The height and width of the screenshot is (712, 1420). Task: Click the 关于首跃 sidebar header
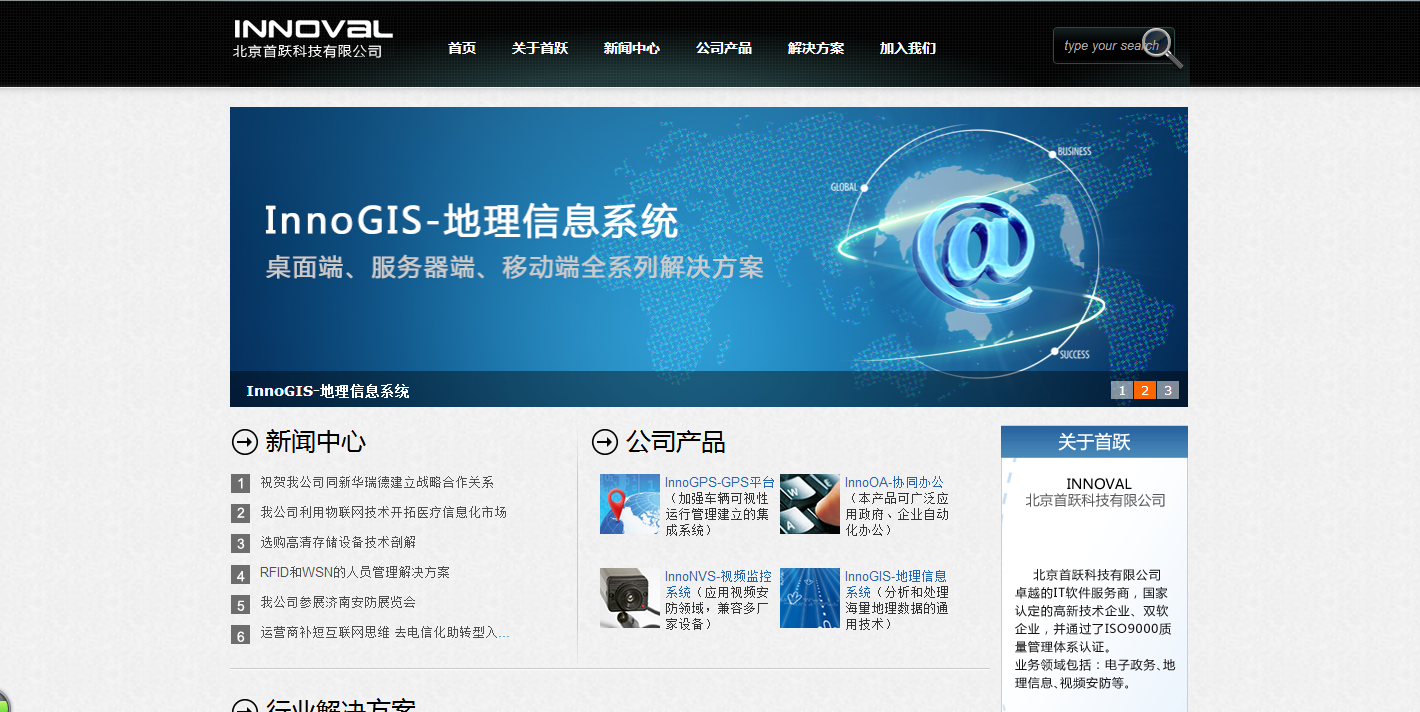[1094, 442]
